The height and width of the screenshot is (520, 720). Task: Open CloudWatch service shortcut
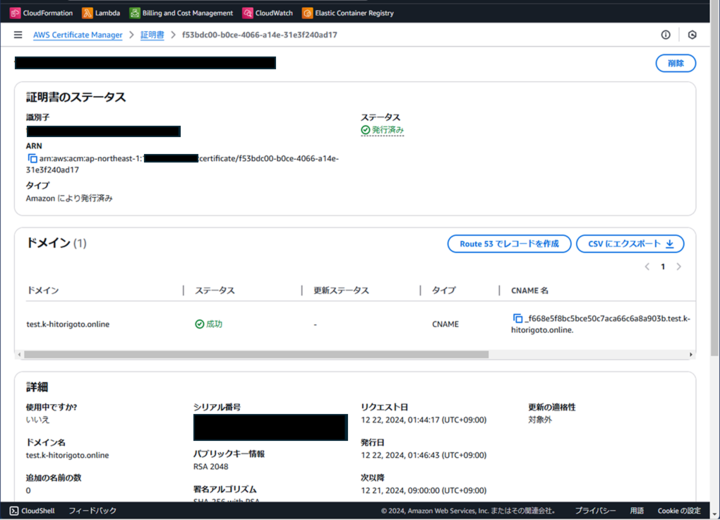(x=268, y=13)
